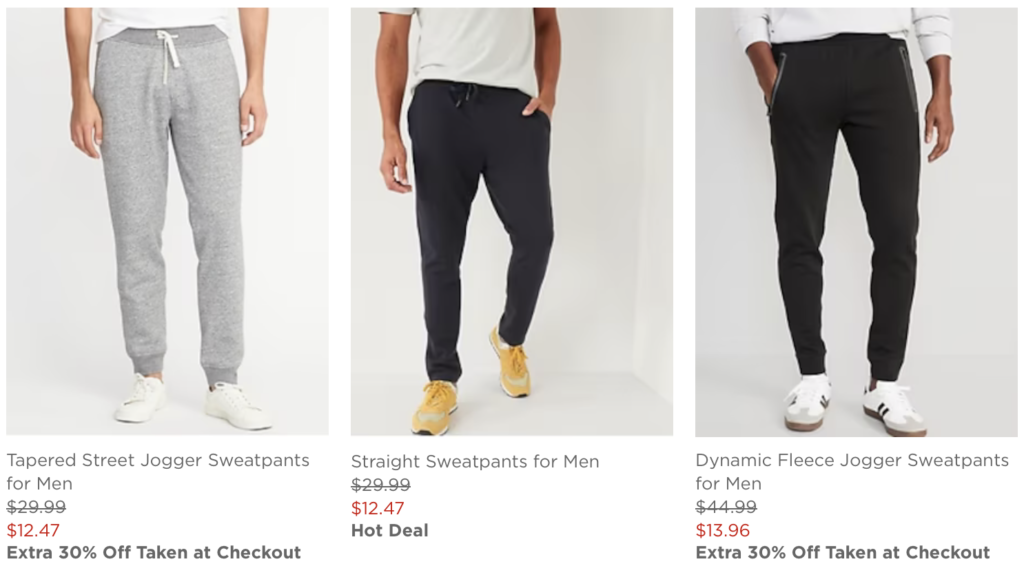Click the yellow sneakers in the Straight Sweatpants photo

click(436, 405)
